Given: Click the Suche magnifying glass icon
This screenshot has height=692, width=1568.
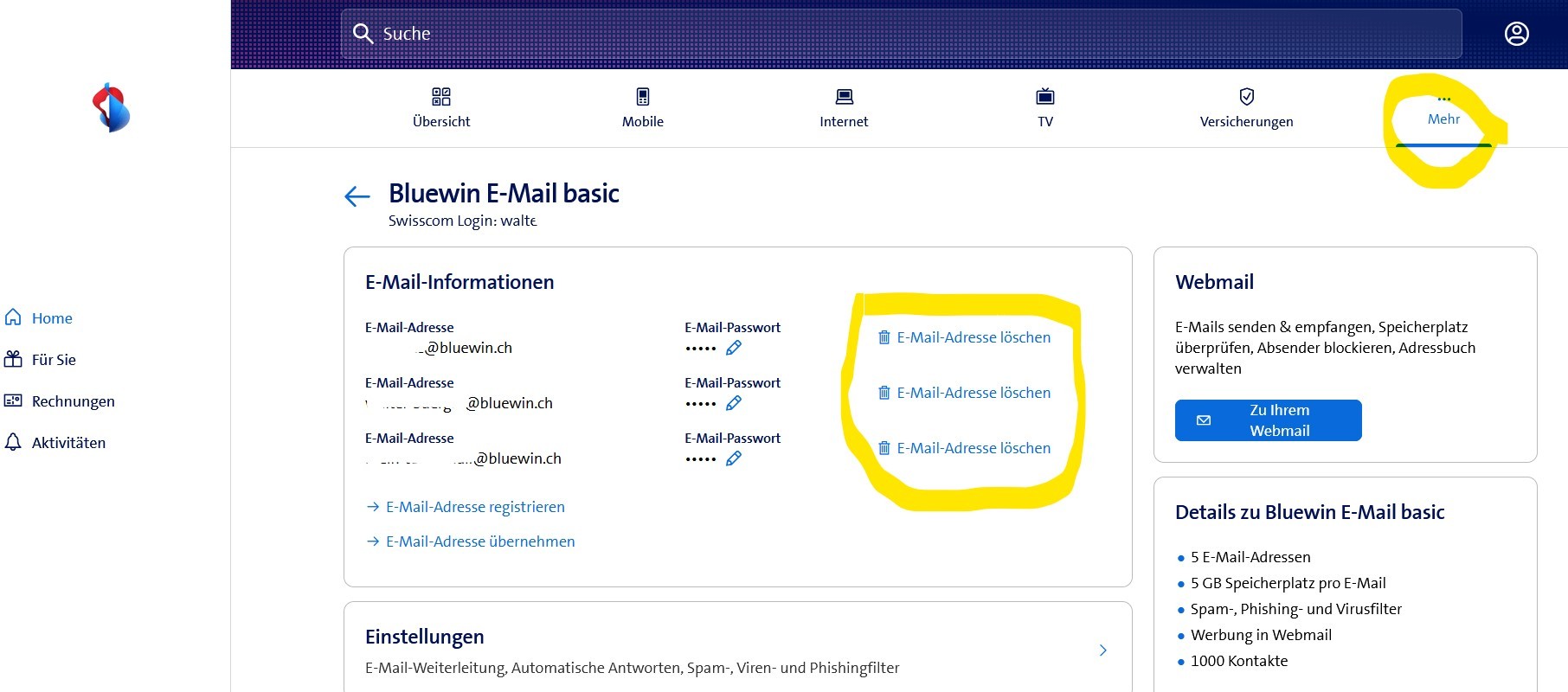Looking at the screenshot, I should 363,34.
